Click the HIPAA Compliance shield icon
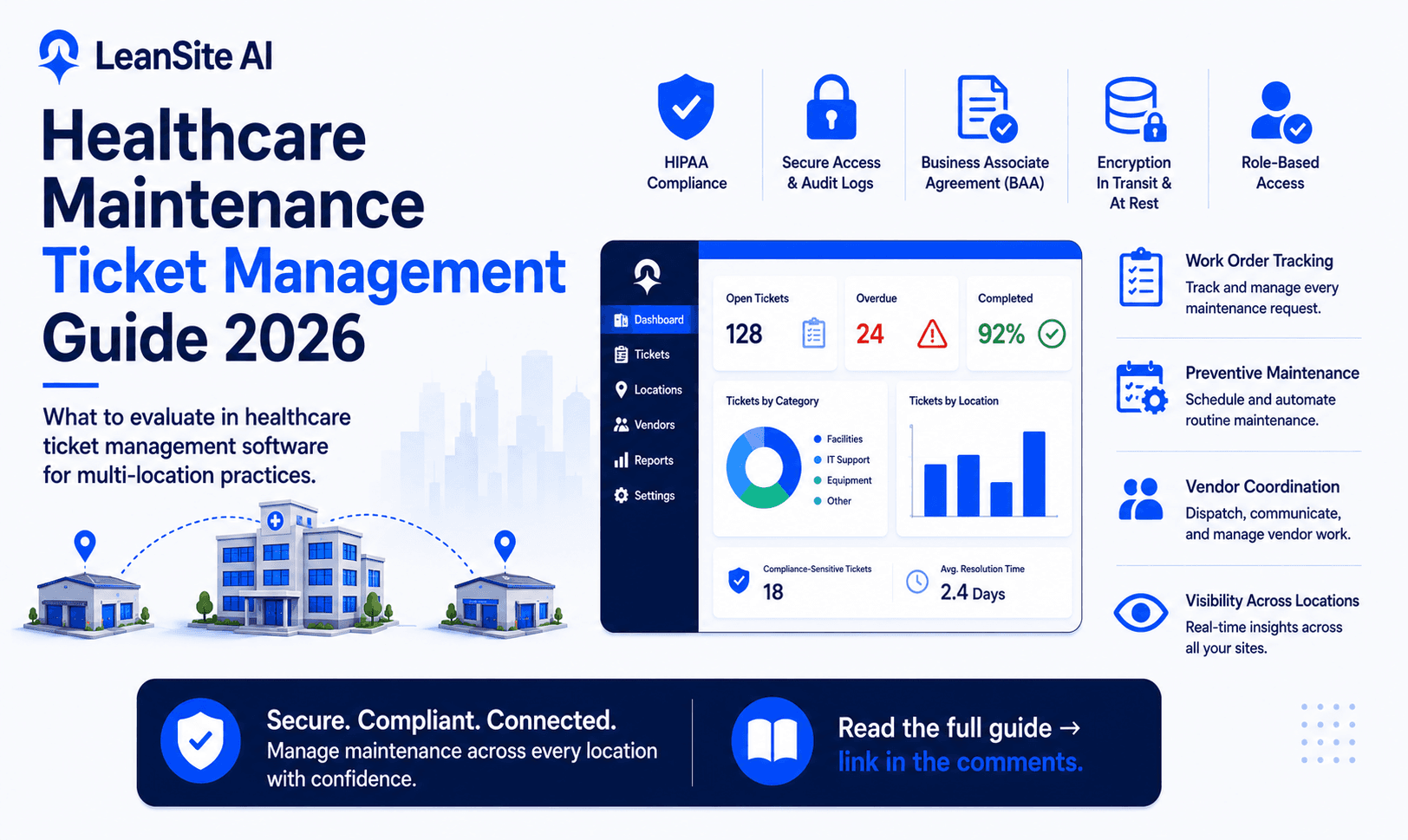1408x840 pixels. [686, 107]
